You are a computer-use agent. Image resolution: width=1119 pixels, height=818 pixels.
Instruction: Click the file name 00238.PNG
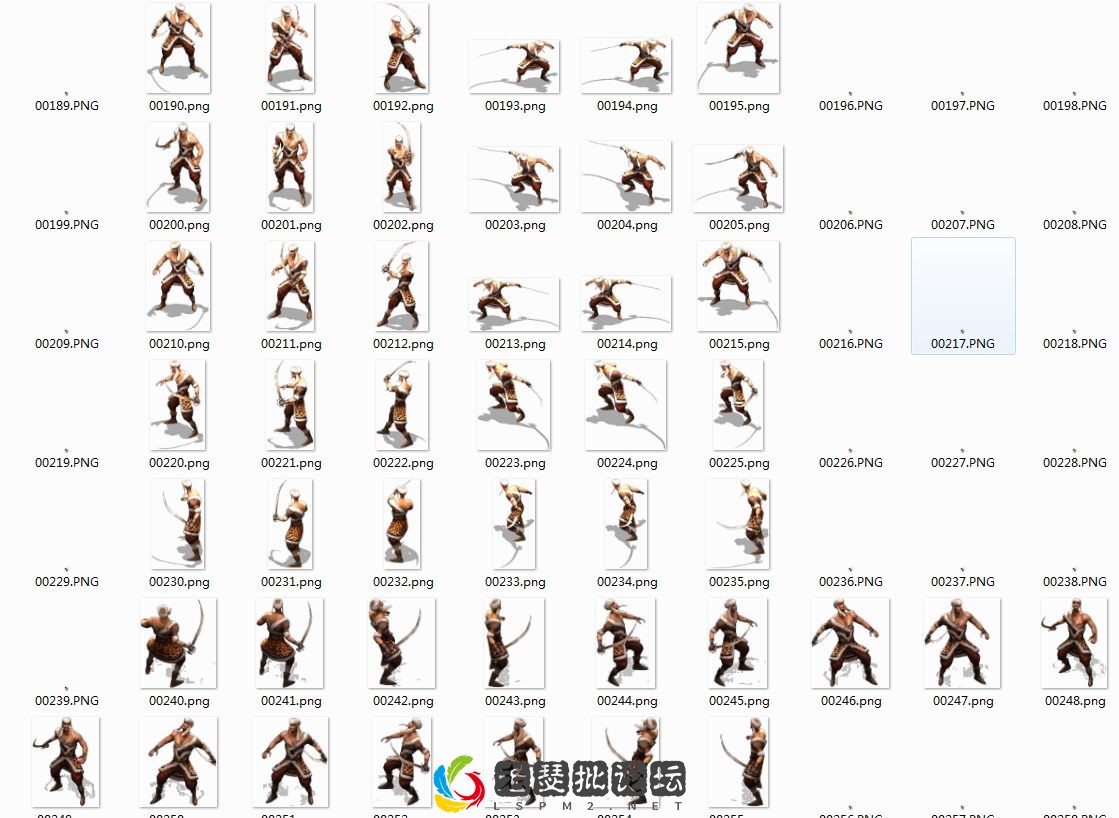tap(1075, 582)
